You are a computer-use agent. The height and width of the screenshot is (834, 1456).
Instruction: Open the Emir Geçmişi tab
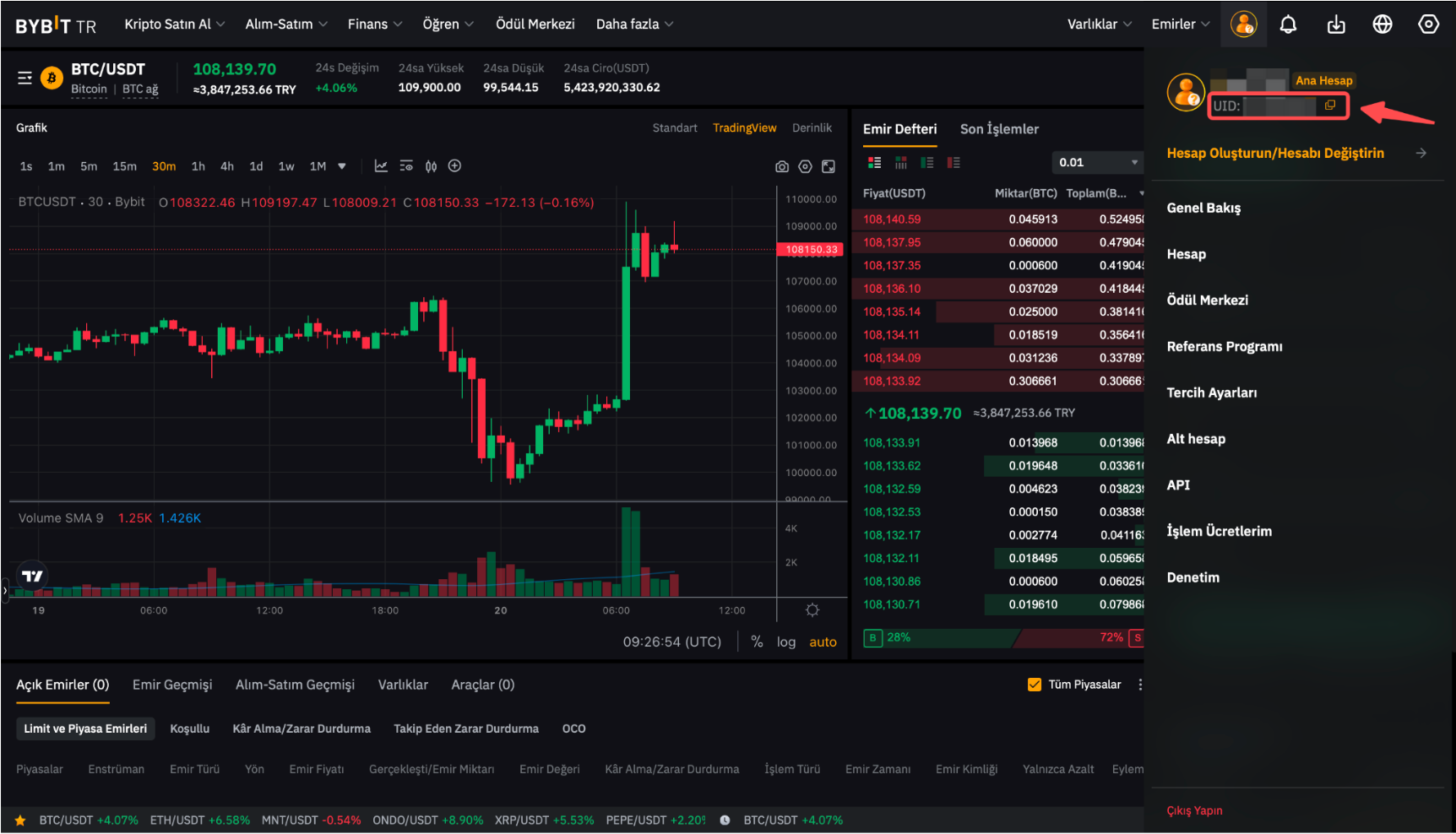coord(172,685)
